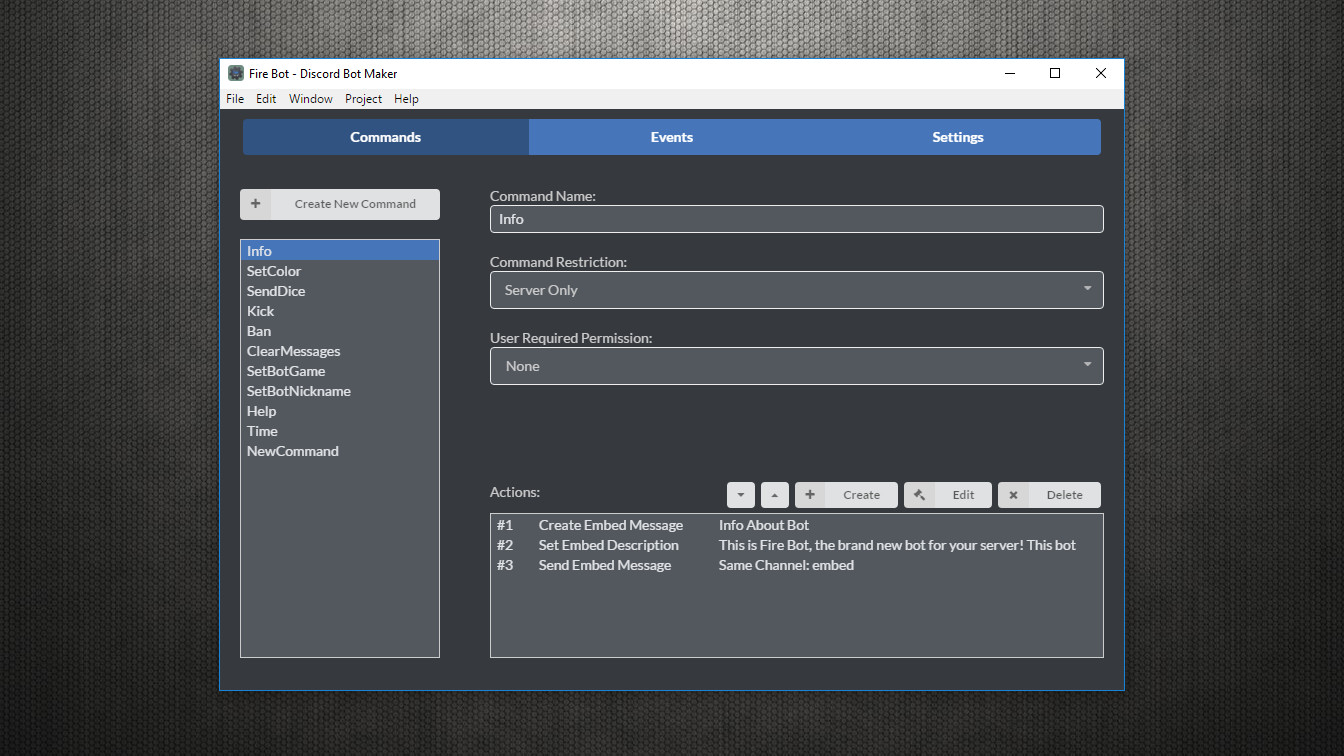Image resolution: width=1344 pixels, height=756 pixels.
Task: Switch to the Events tab
Action: [x=671, y=137]
